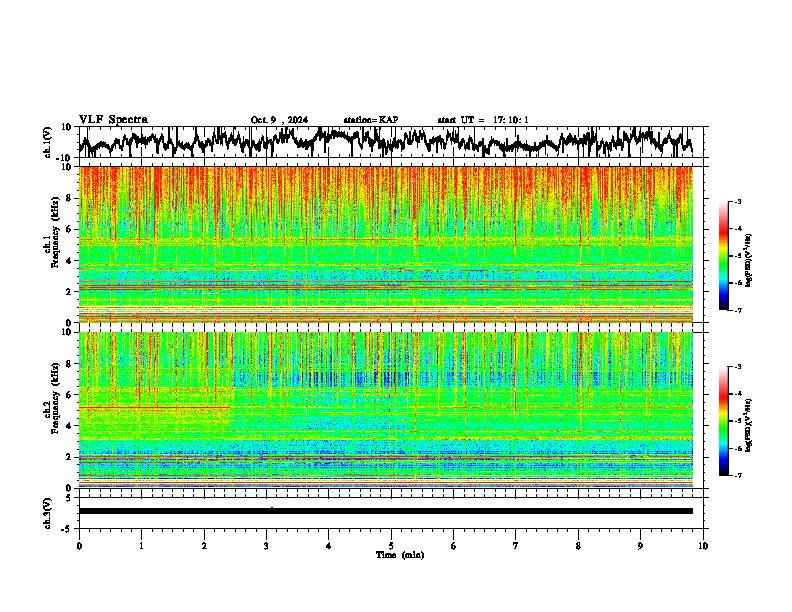
Task: Click the log(PSD) label beside ch.1 colorbar
Action: coord(749,261)
